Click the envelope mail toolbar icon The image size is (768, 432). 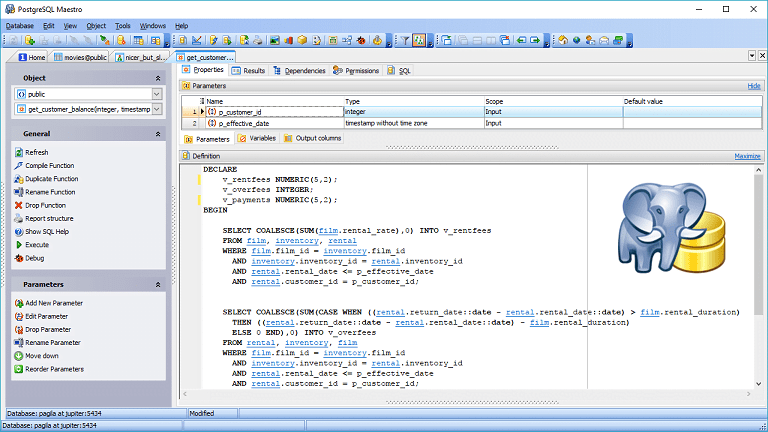click(604, 41)
